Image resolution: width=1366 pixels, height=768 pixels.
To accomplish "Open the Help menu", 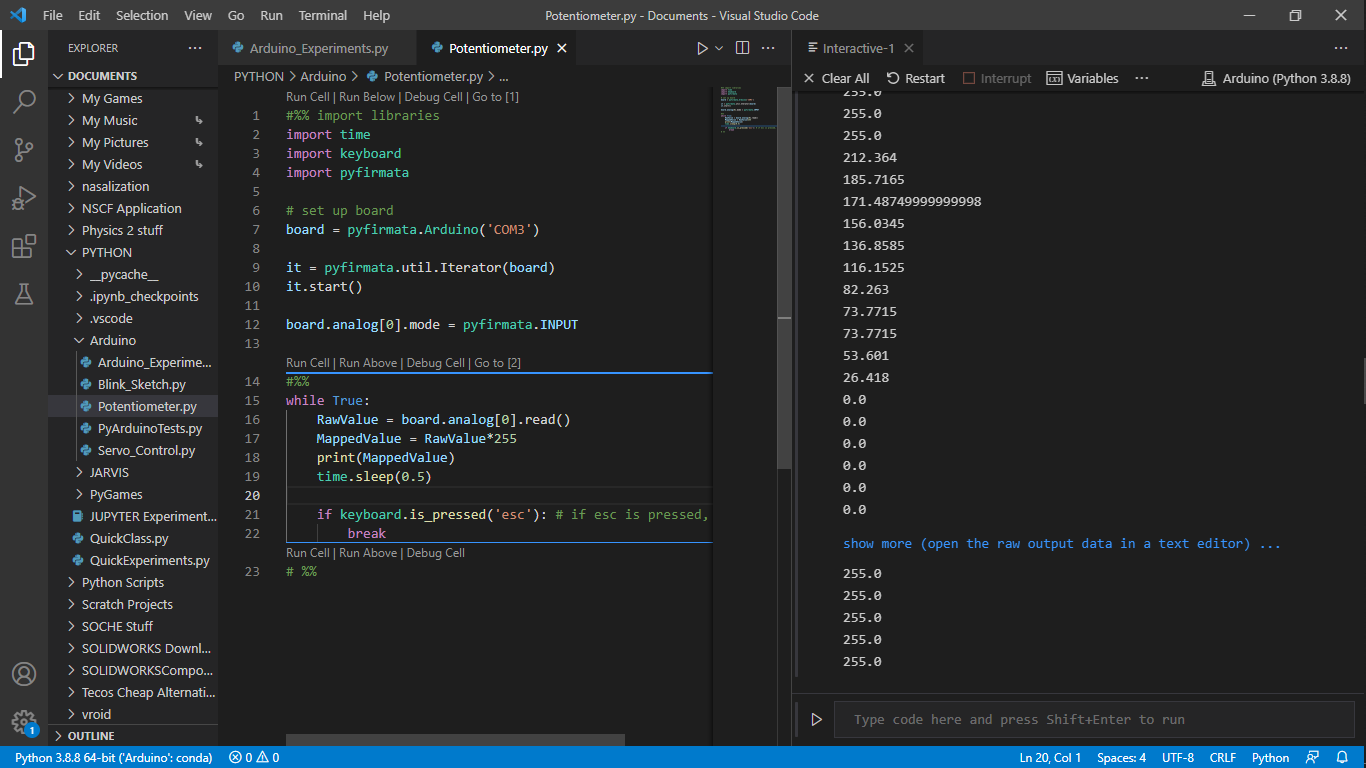I will coord(377,15).
